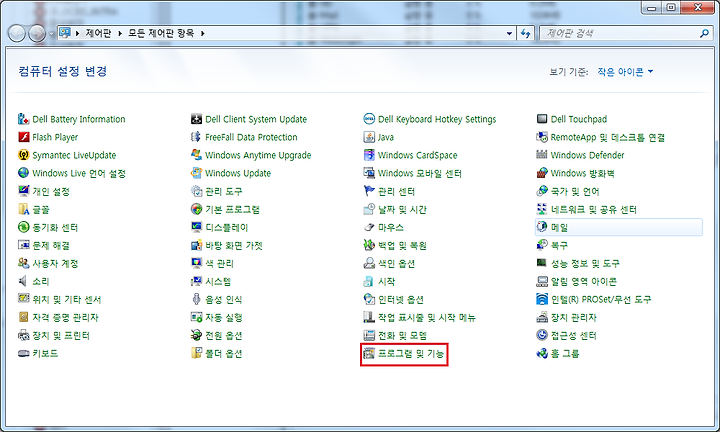Expand the 제어판 breadcrumb arrow
The height and width of the screenshot is (432, 720).
120,34
